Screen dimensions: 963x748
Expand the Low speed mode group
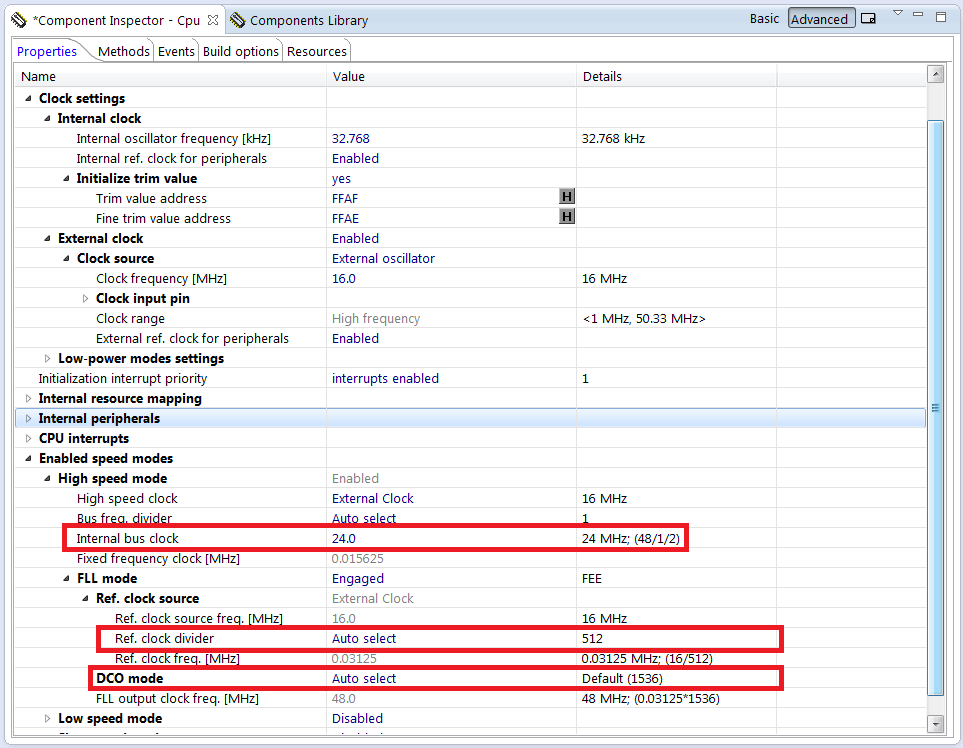(x=47, y=719)
